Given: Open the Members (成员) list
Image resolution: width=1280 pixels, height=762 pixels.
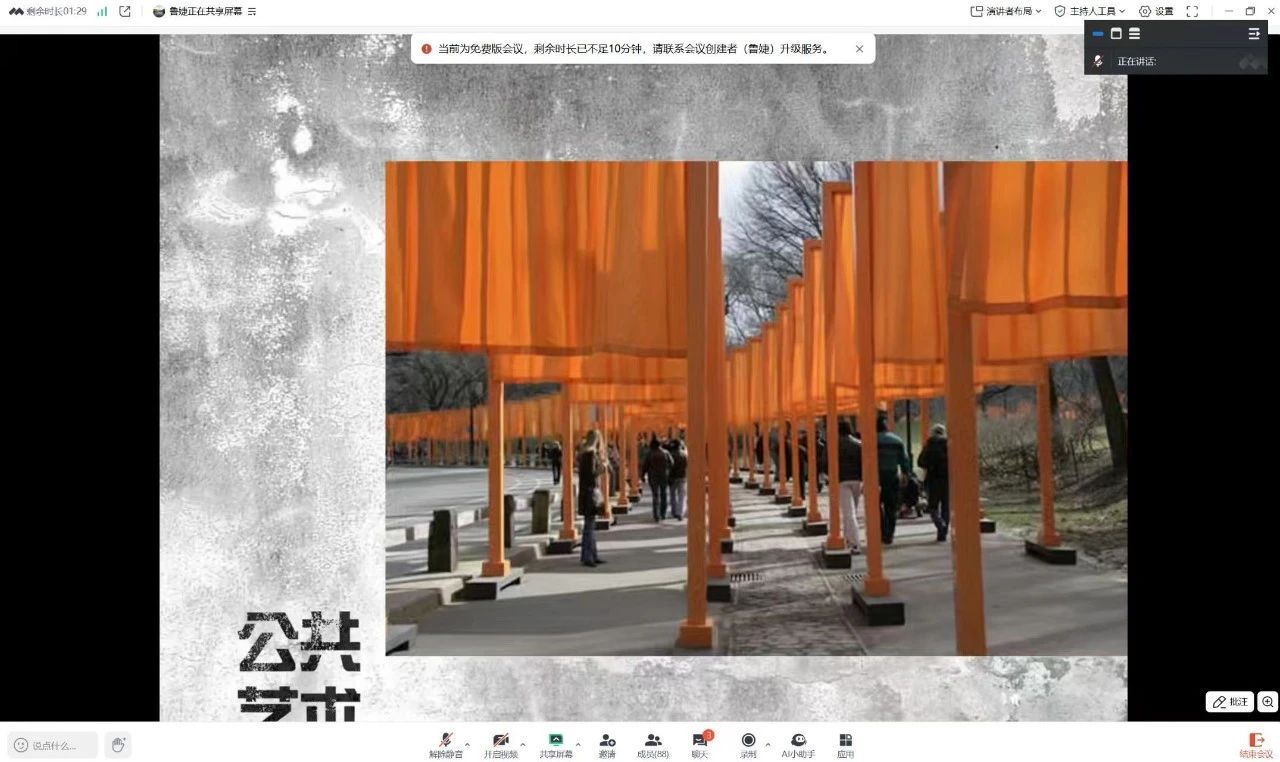Looking at the screenshot, I should pyautogui.click(x=652, y=744).
